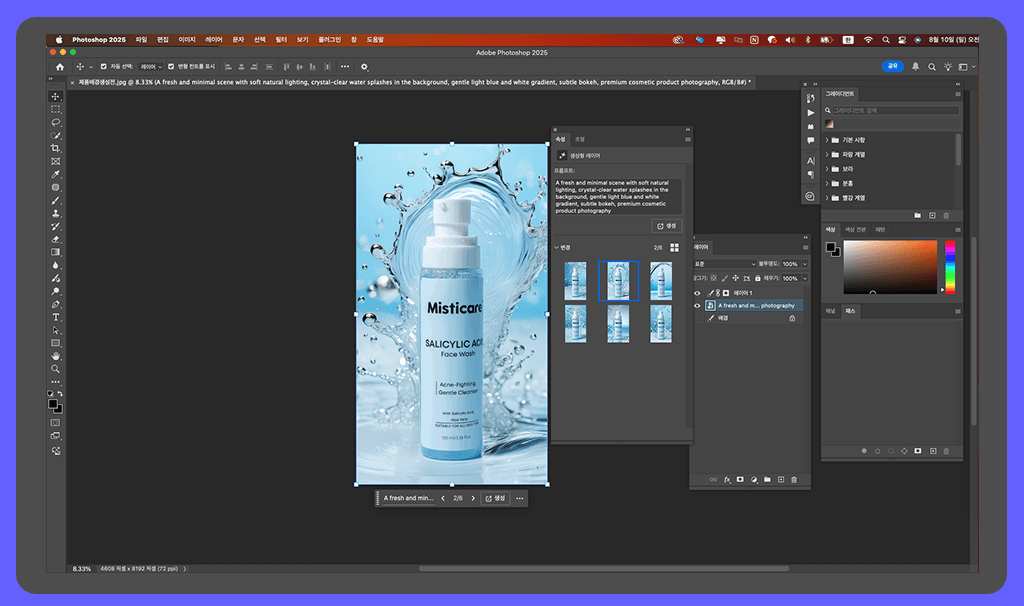
Task: Select the Horizontal Type tool
Action: [x=56, y=317]
